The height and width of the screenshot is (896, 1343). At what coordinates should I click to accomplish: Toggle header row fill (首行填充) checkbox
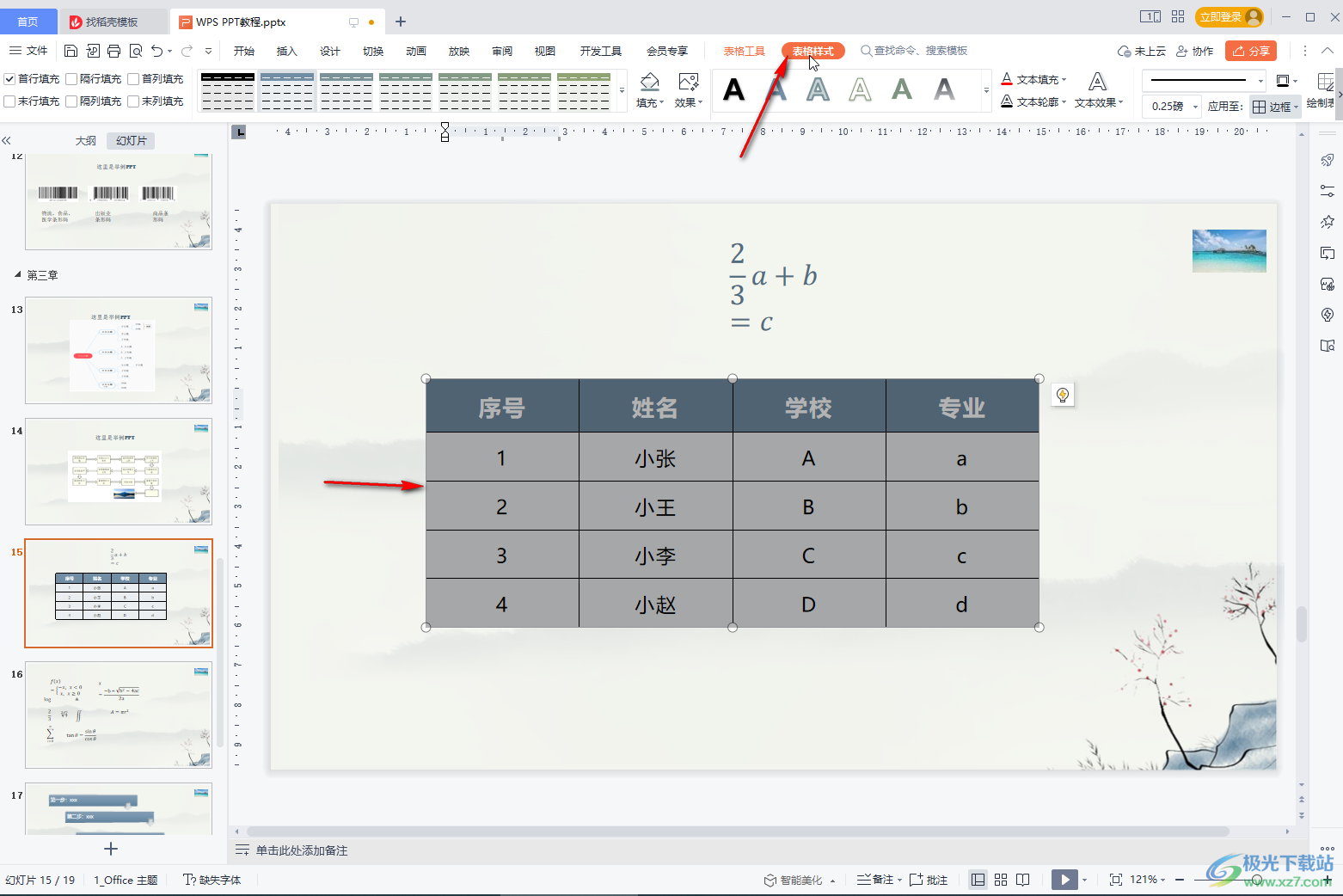point(9,79)
